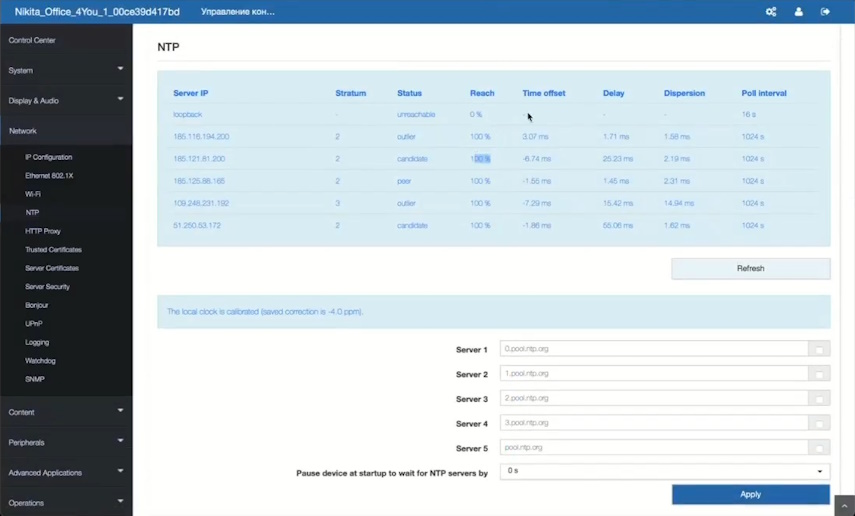
Task: Enable the checkbox next to Server 1
Action: pos(819,350)
